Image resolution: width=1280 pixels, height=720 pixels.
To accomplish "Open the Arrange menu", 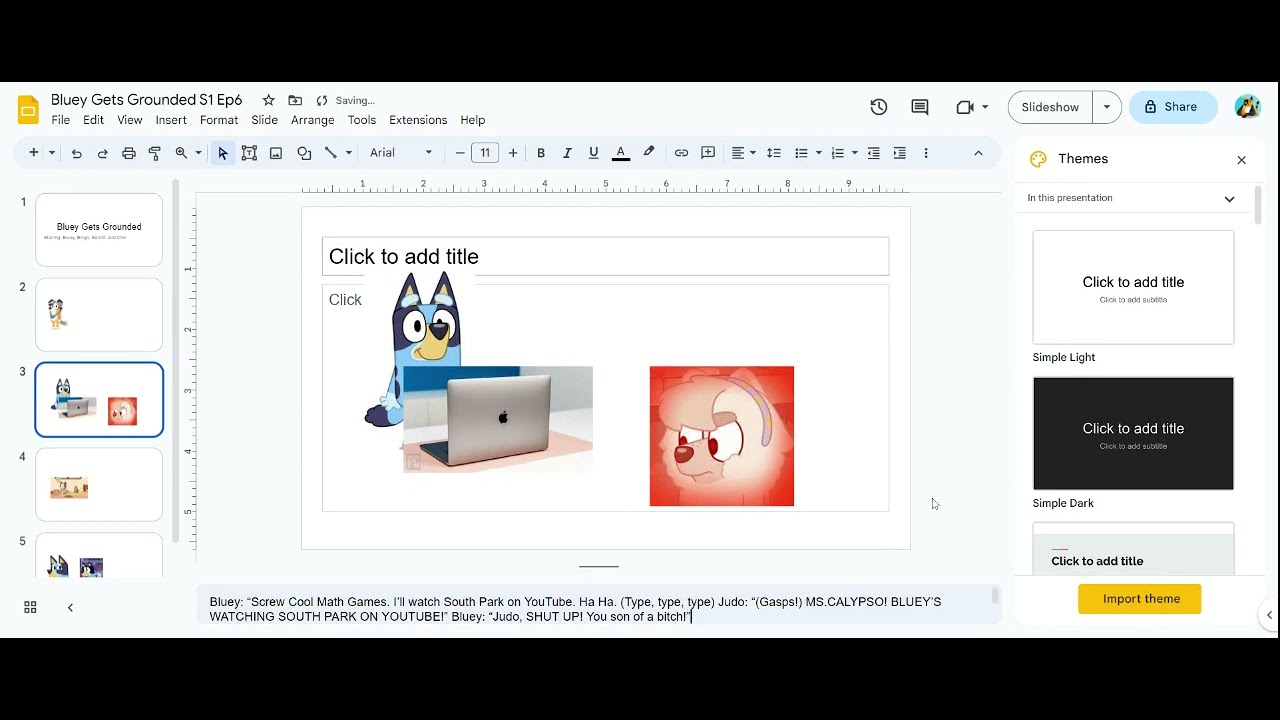I will tap(313, 120).
